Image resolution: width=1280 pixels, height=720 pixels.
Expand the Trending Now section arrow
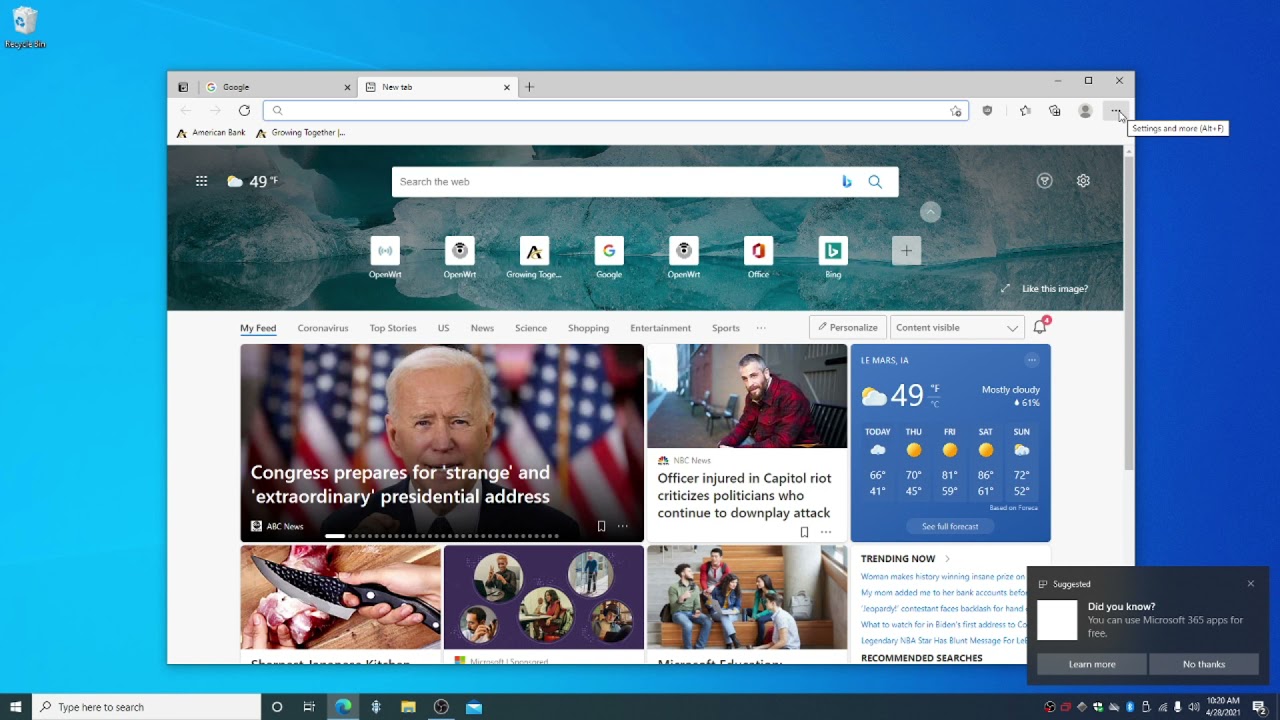tap(947, 559)
